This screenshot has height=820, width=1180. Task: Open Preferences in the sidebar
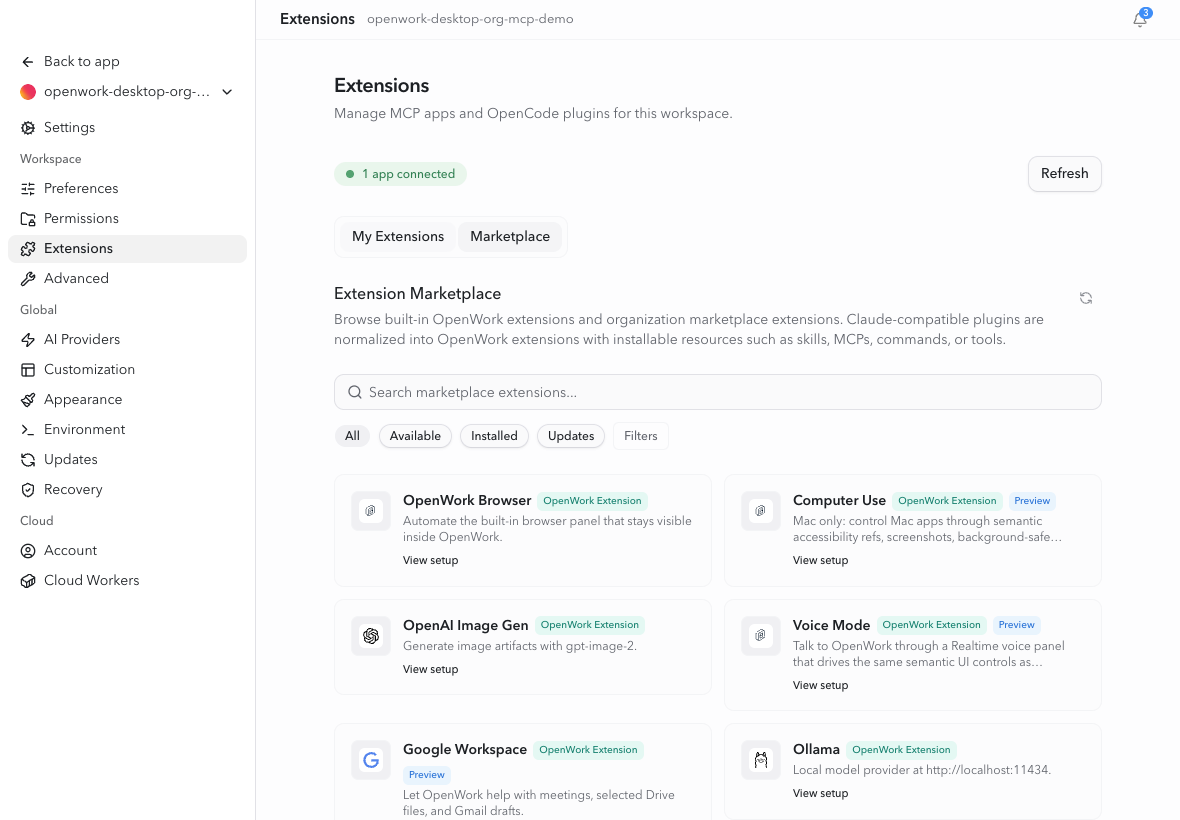[x=127, y=189]
